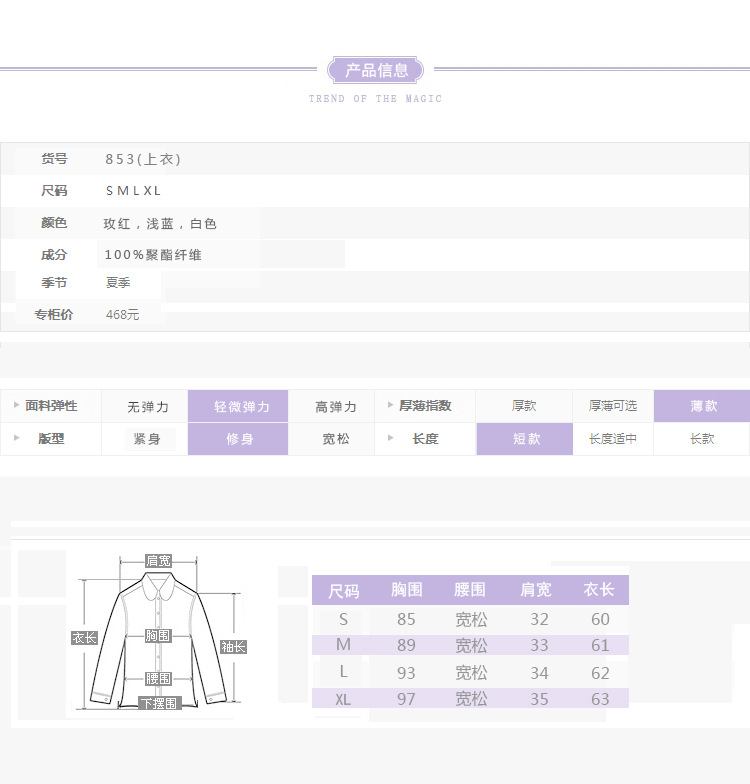Click the purple XL row in size table
Screen dimensions: 750x784
point(470,699)
